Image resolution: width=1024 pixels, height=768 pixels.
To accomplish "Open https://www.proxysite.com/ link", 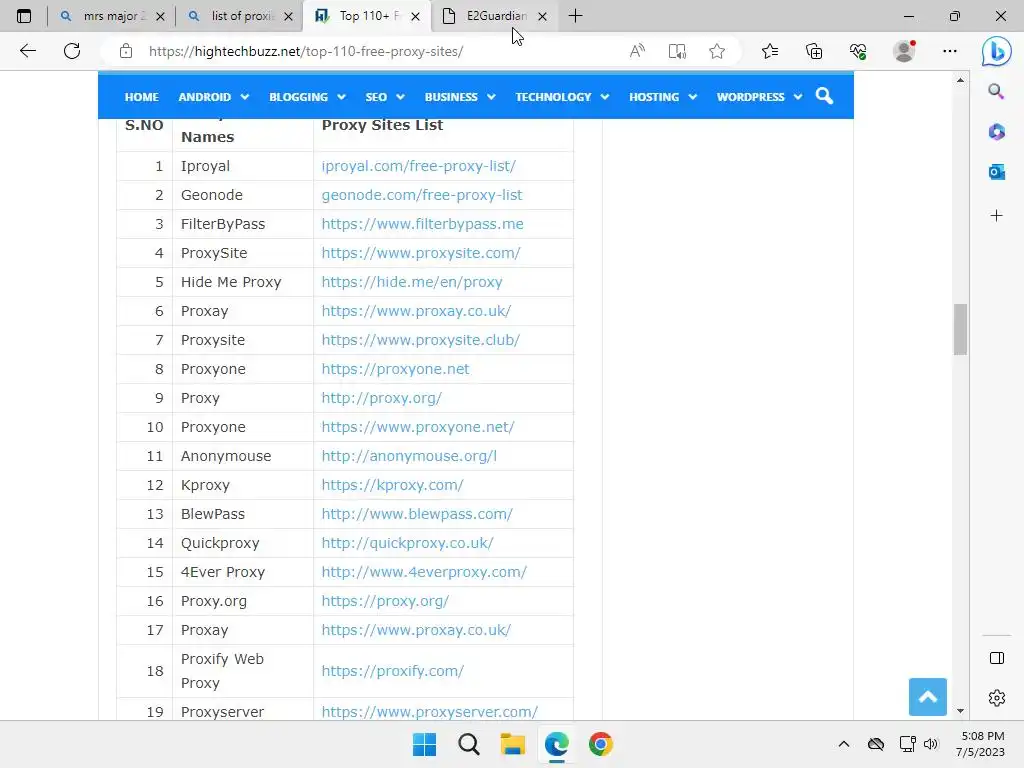I will [421, 253].
